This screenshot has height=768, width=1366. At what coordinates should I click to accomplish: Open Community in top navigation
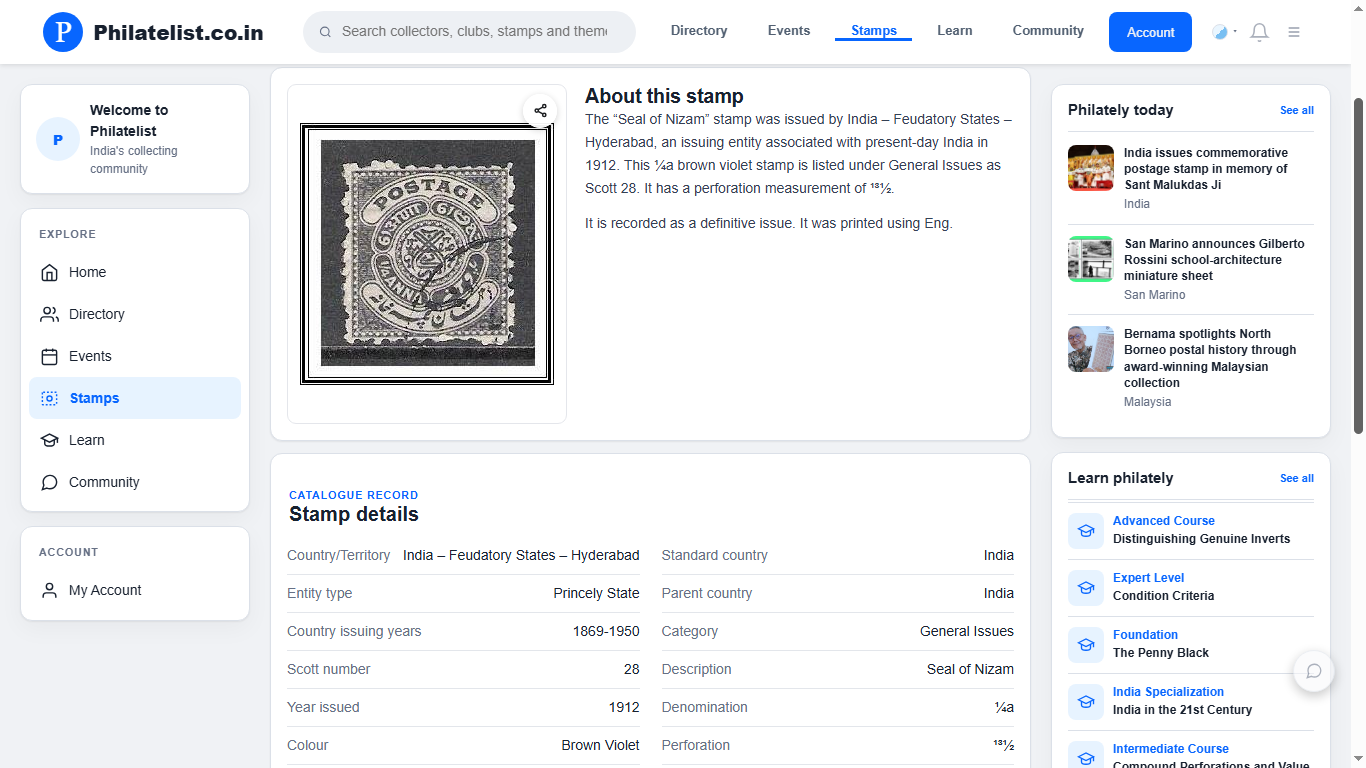[x=1048, y=31]
